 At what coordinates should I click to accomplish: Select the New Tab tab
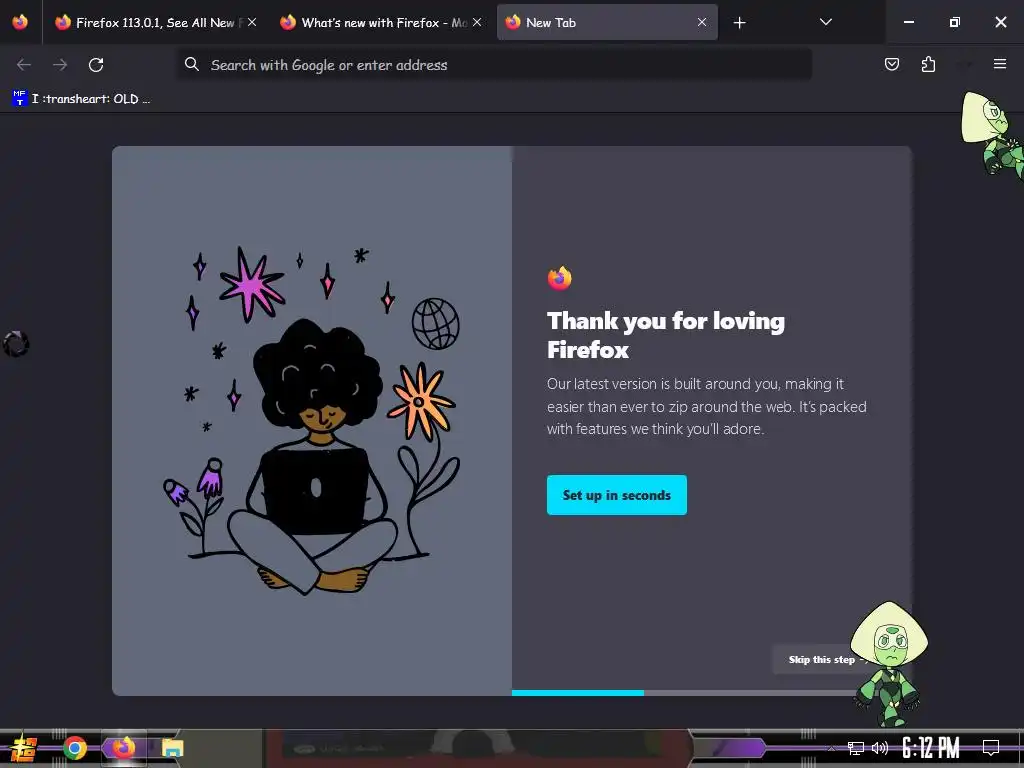click(607, 22)
